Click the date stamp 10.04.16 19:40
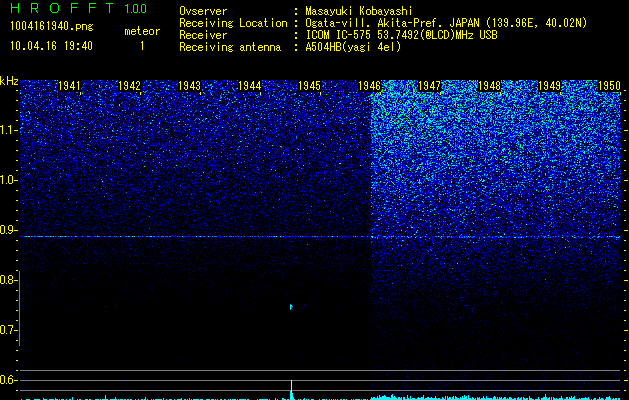This screenshot has height=400, width=629. [51, 46]
